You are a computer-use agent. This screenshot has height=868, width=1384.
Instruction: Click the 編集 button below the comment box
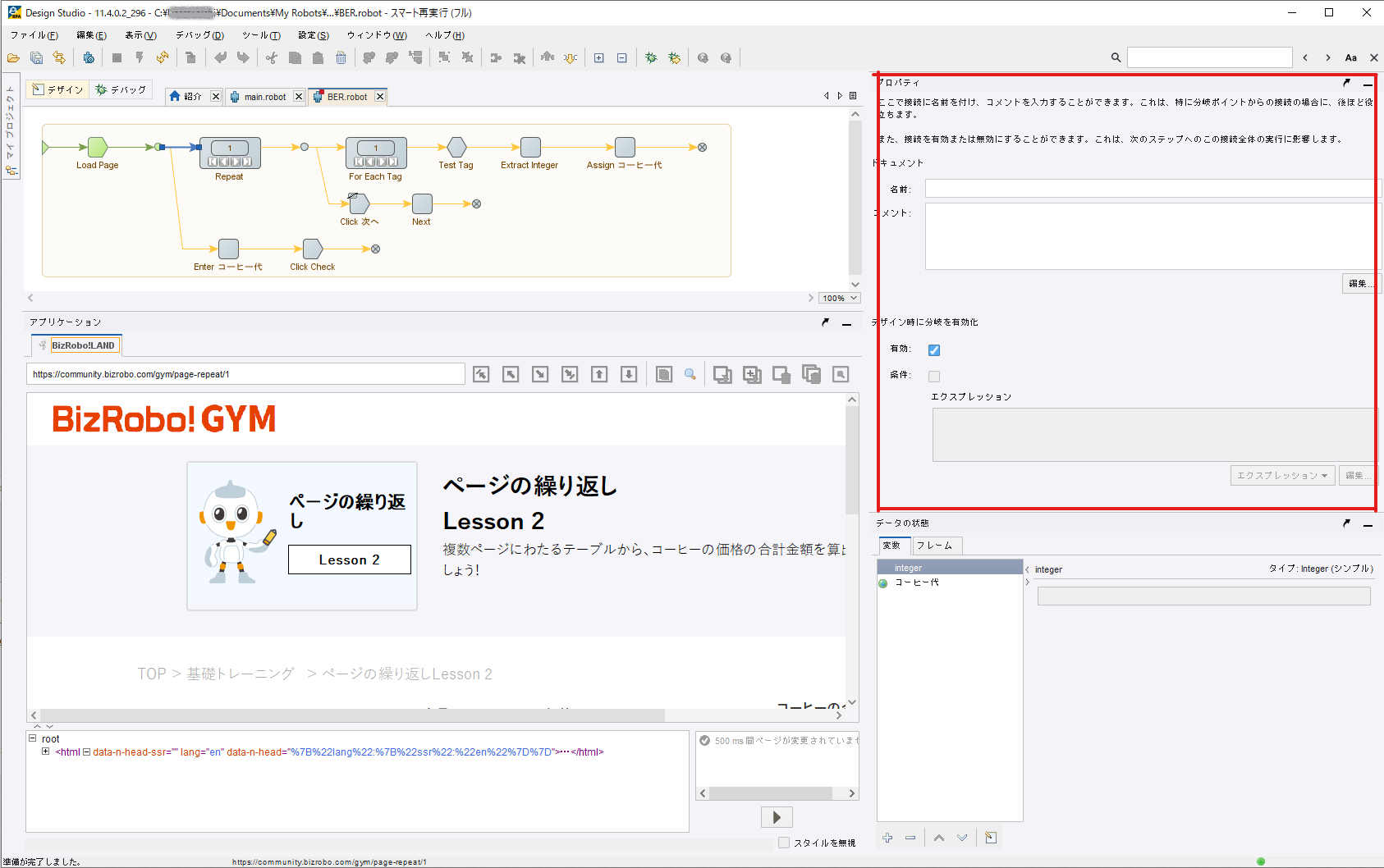pyautogui.click(x=1360, y=284)
